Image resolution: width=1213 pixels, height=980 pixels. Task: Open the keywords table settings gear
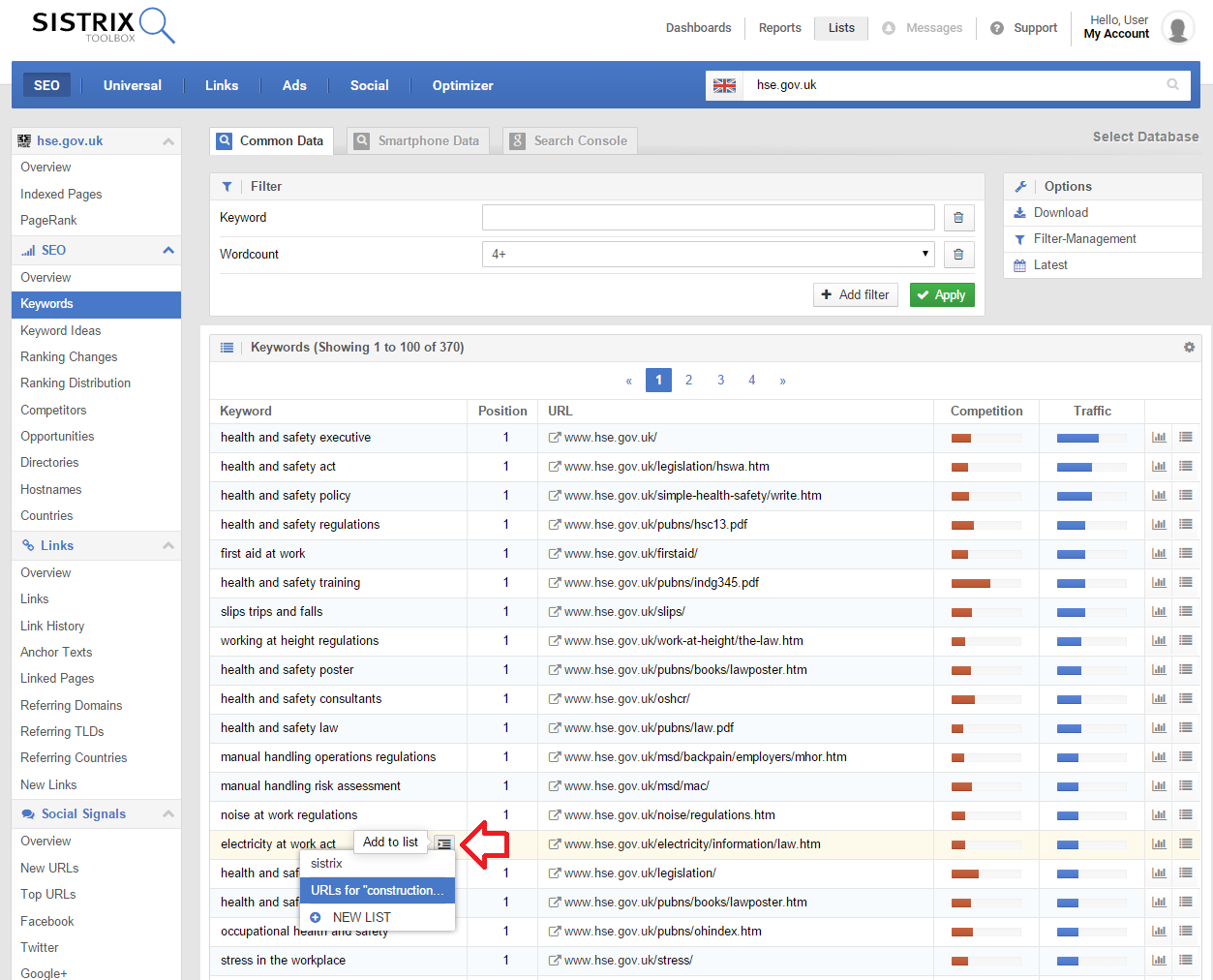point(1189,347)
